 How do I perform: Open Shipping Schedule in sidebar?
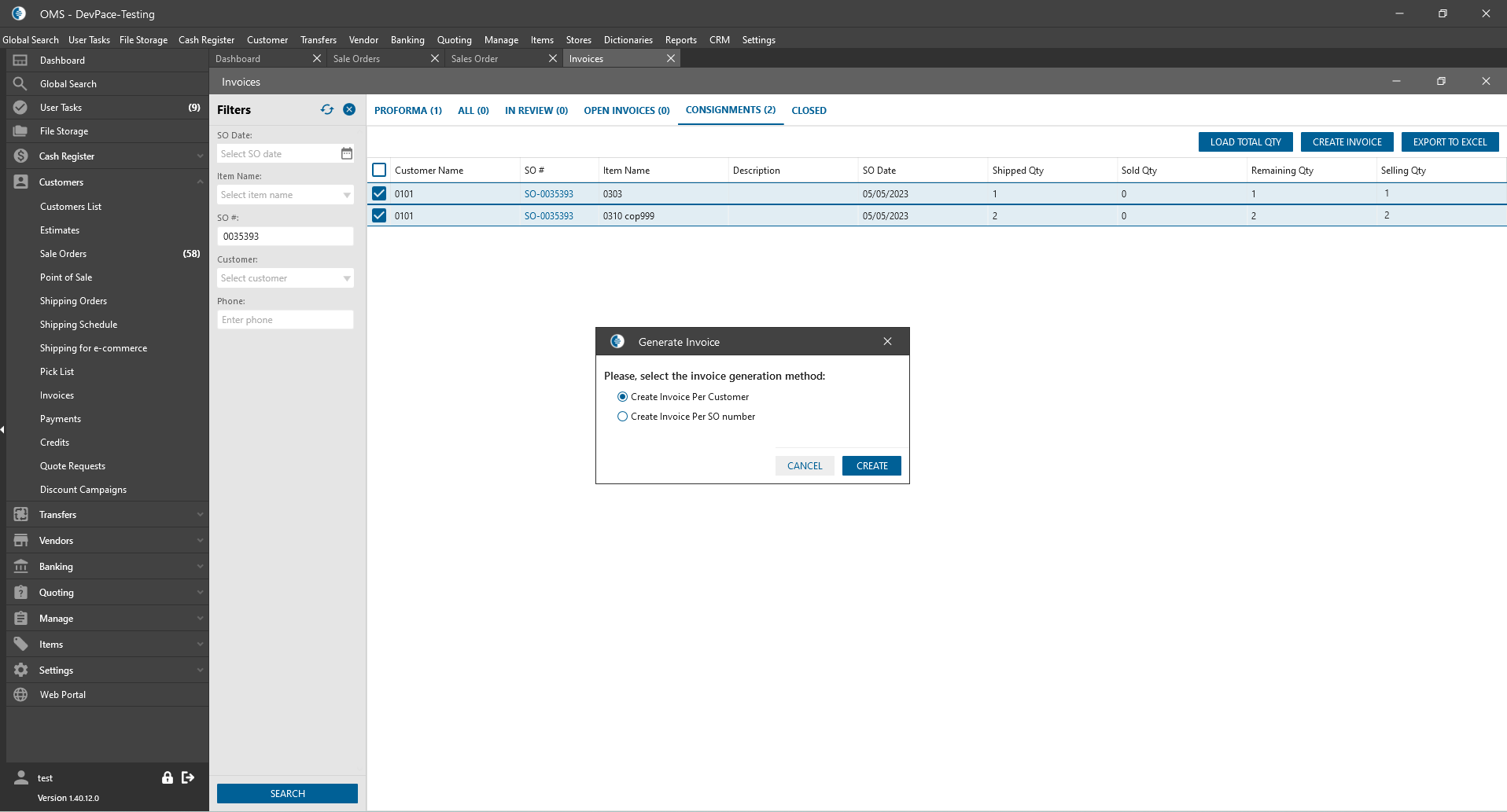(x=79, y=325)
